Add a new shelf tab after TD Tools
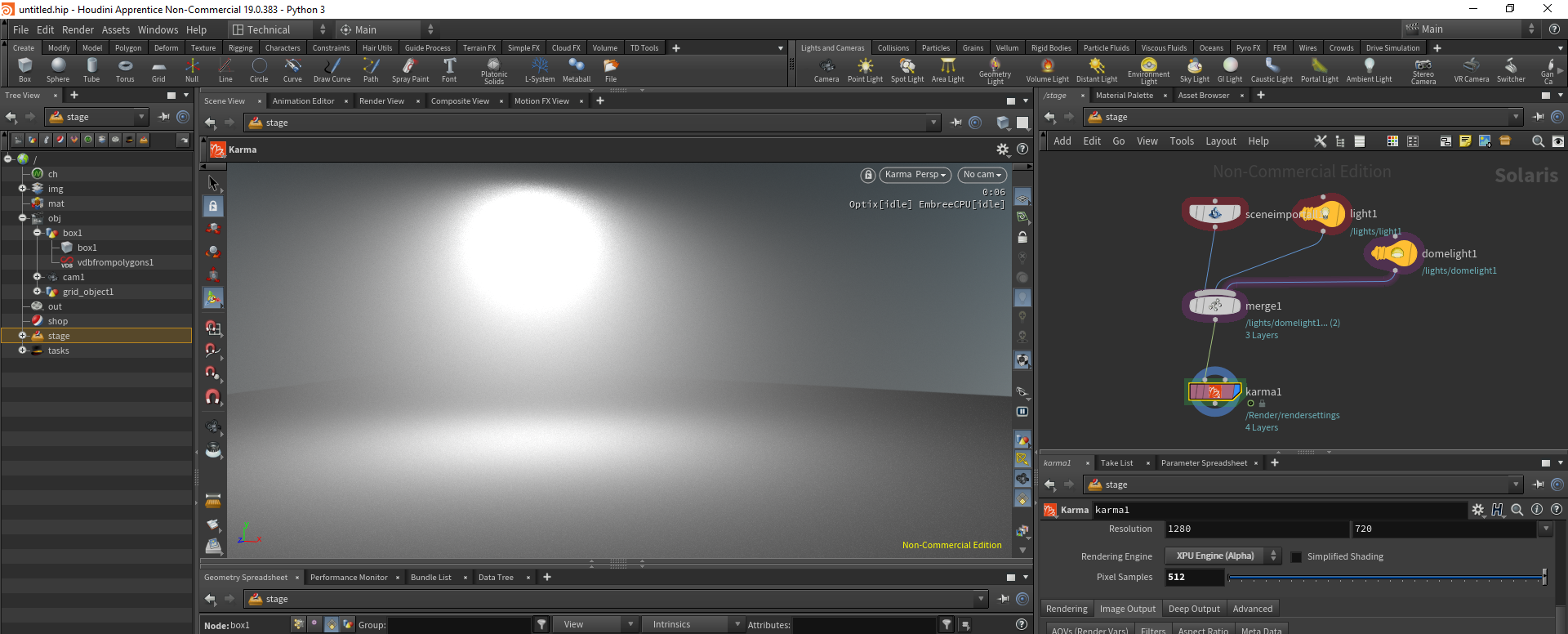The image size is (1568, 634). [x=676, y=48]
